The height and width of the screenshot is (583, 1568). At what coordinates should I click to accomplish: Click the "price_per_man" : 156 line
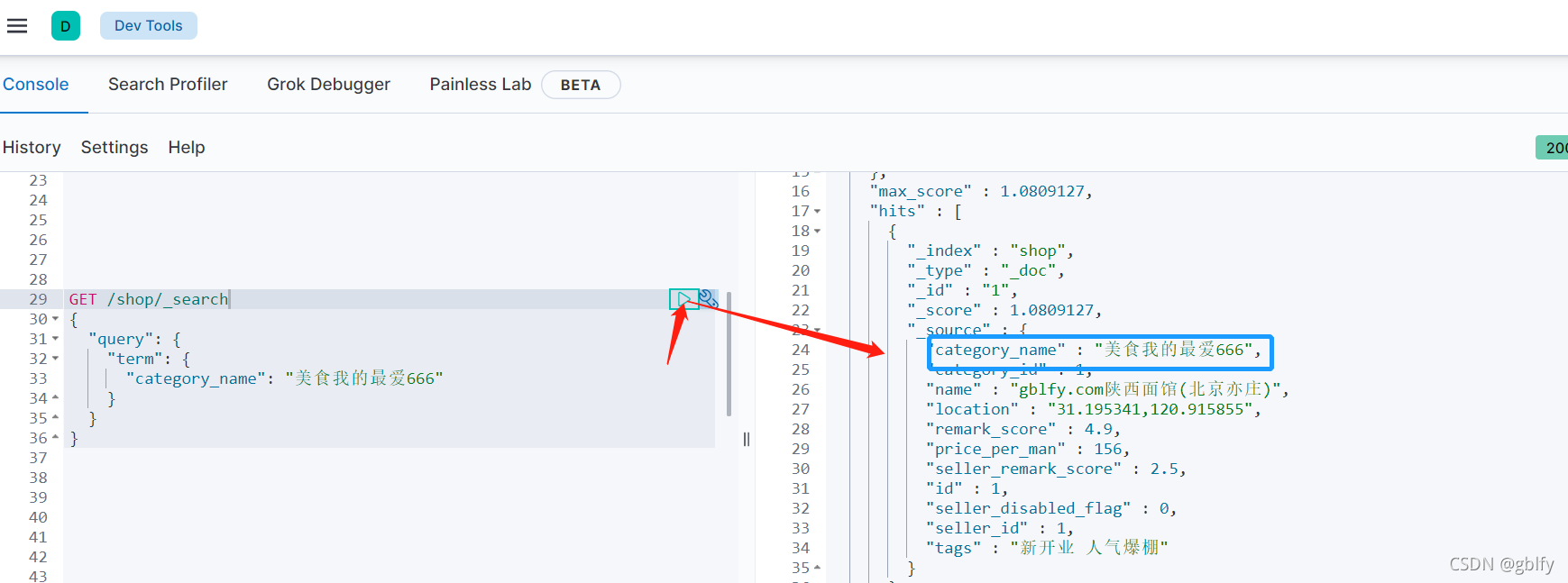1028,449
